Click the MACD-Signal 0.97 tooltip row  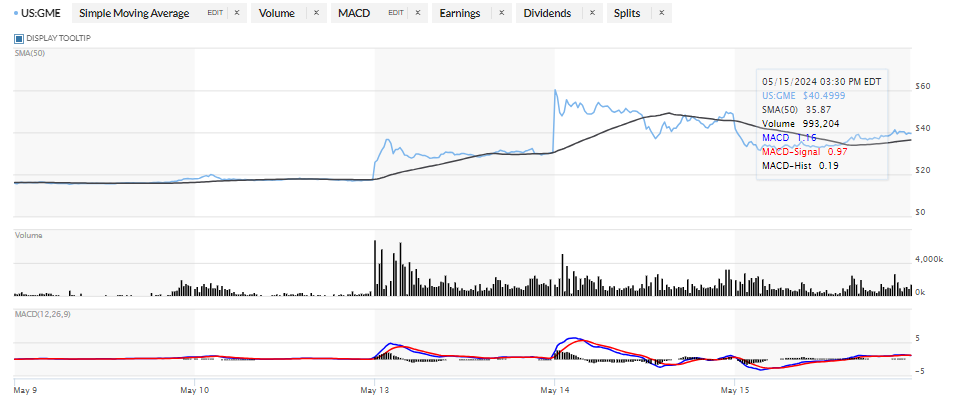[x=805, y=151]
